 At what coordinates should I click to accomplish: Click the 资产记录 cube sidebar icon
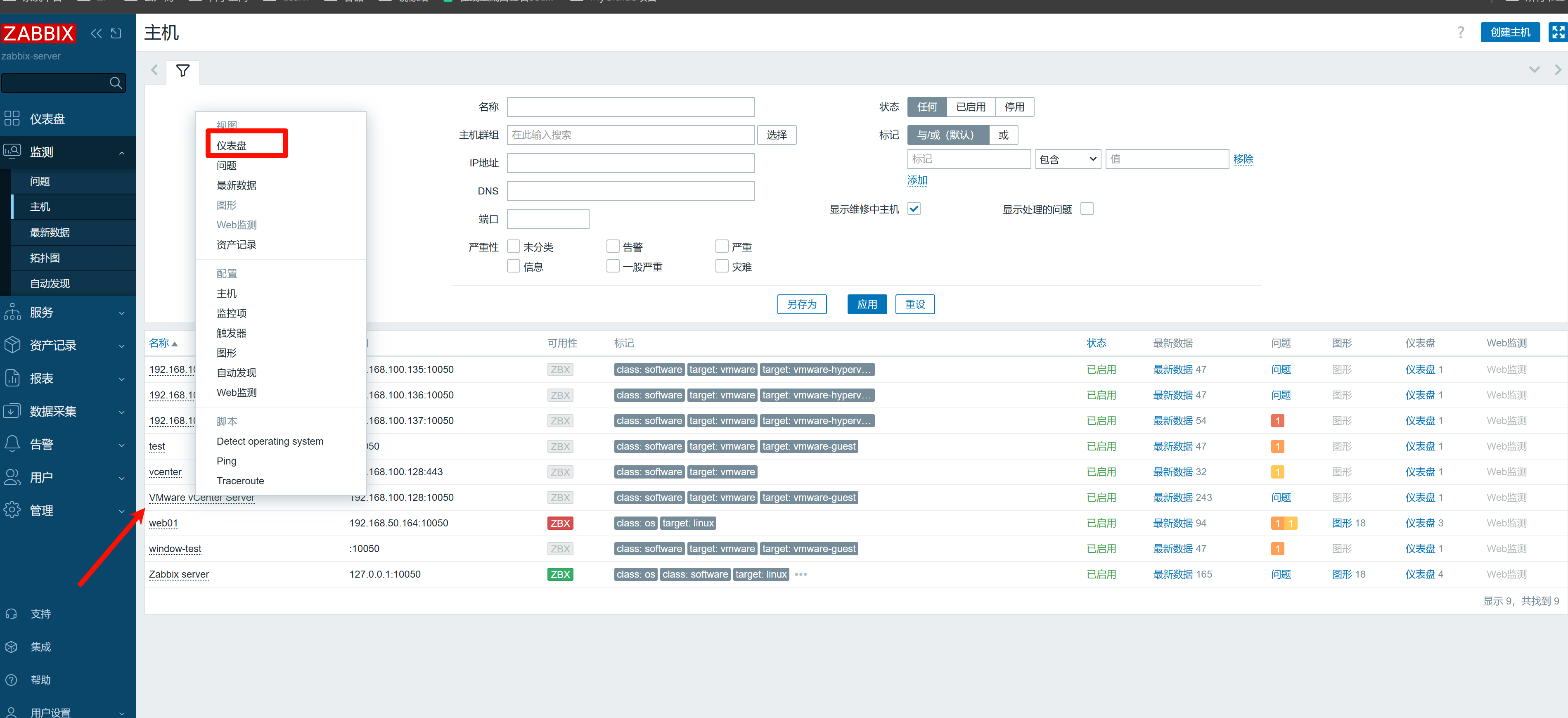[12, 345]
